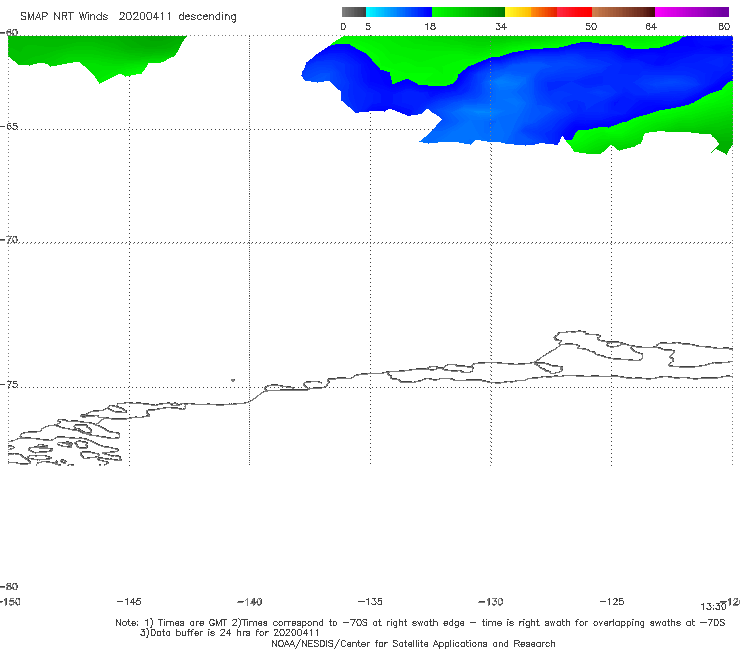Click the red segment of the color scale
This screenshot has width=740, height=650.
pos(575,12)
